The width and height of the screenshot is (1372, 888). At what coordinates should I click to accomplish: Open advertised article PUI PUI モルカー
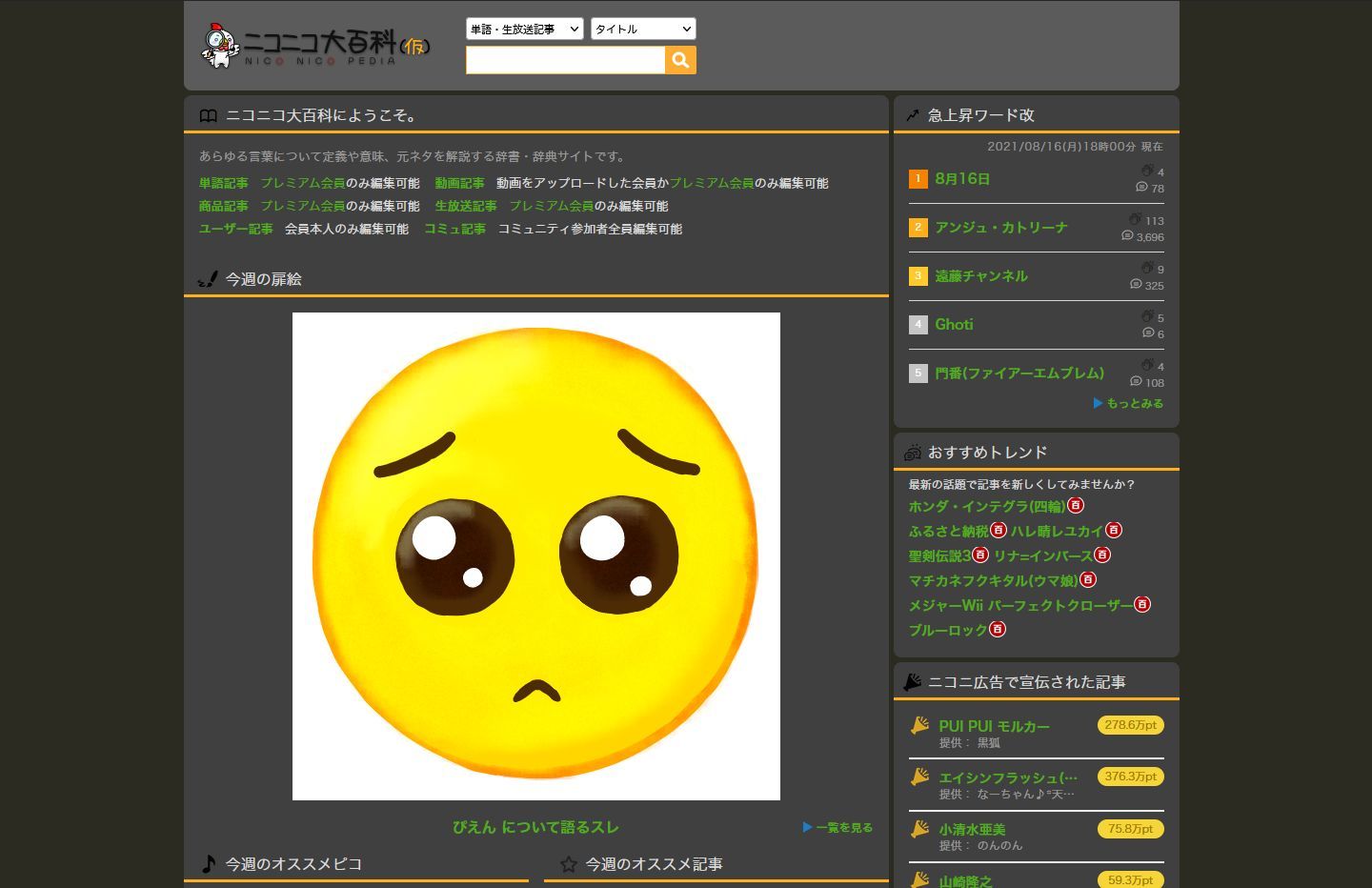coord(994,726)
